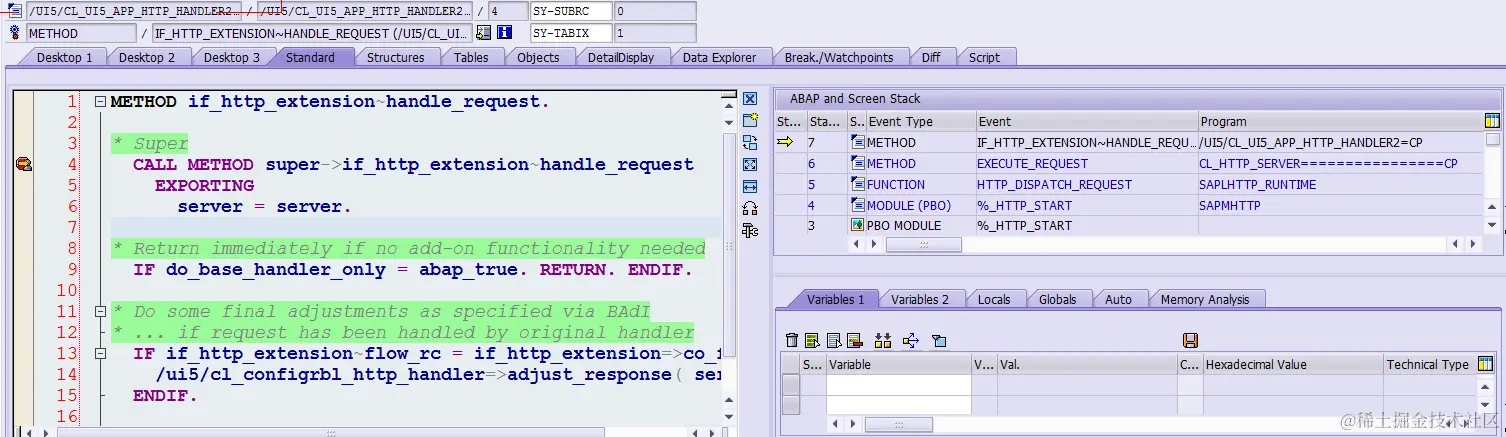Click the program source icon at top-left

click(15, 11)
